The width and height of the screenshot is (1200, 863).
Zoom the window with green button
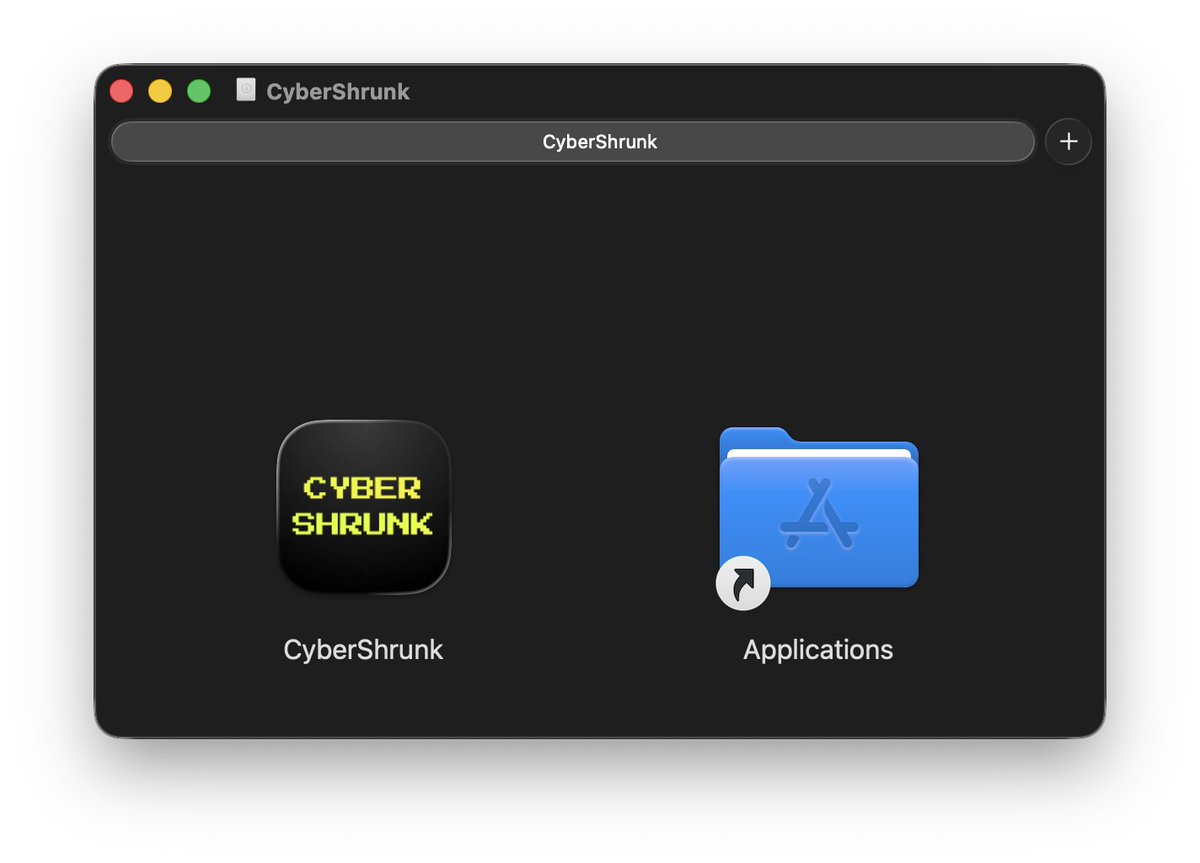click(199, 91)
